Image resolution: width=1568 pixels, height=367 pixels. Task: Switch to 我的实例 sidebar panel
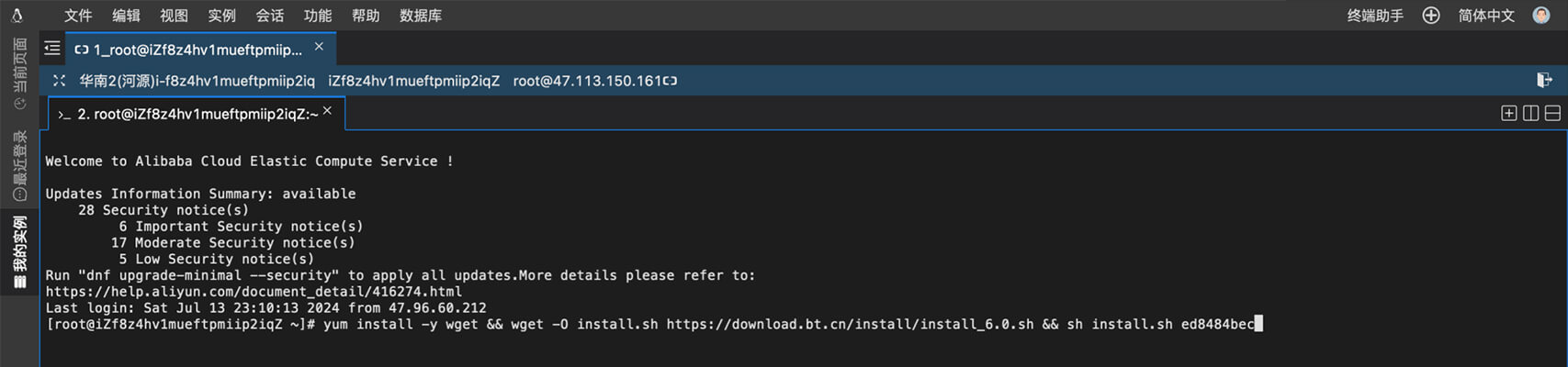(19, 252)
